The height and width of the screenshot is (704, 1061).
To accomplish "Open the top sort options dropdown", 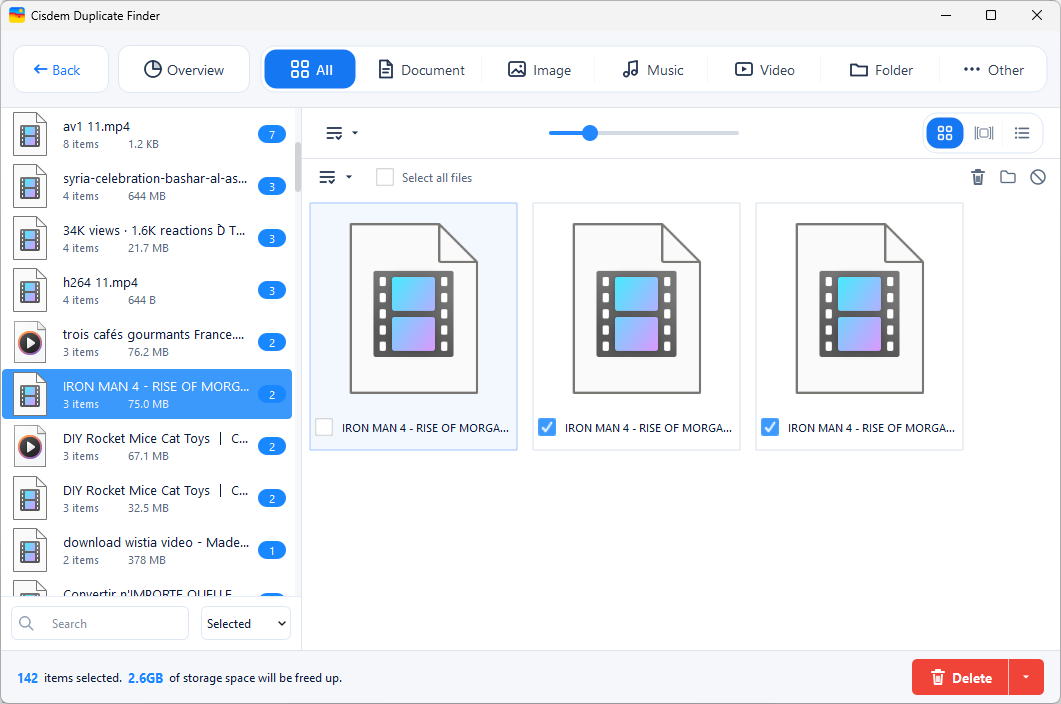I will click(x=342, y=133).
